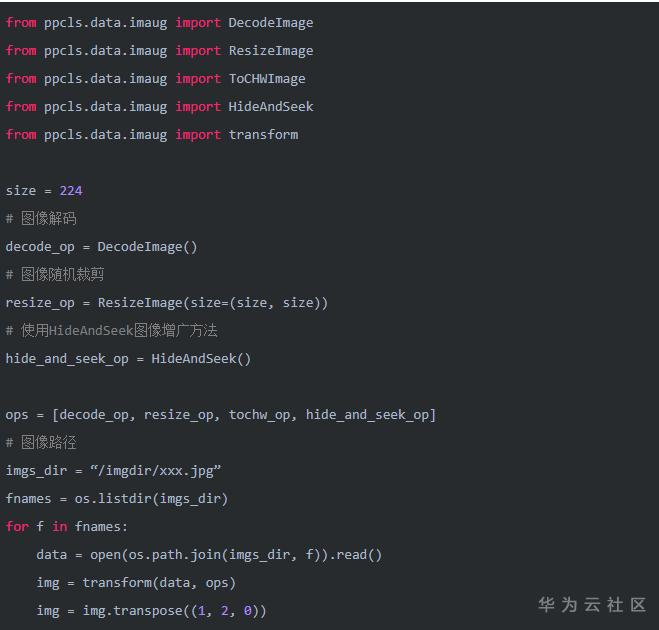Viewport: 659px width, 630px height.
Task: Click 'open(os.path.join(imgs_dir, f)).read()' call
Action: (236, 555)
